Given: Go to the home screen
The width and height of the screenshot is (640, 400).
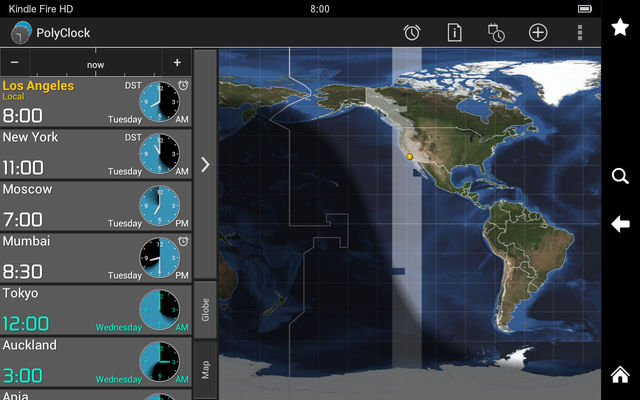Looking at the screenshot, I should [x=620, y=376].
